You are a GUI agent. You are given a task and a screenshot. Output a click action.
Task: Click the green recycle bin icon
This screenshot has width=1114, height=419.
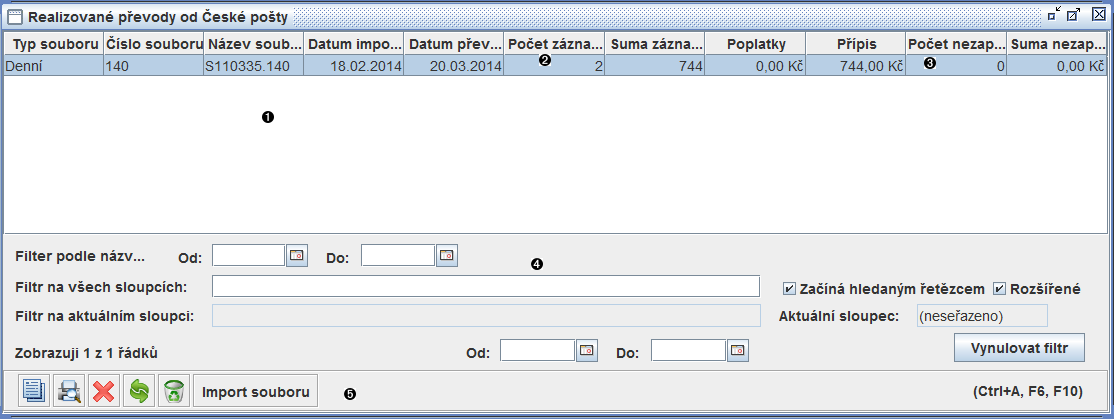[174, 390]
